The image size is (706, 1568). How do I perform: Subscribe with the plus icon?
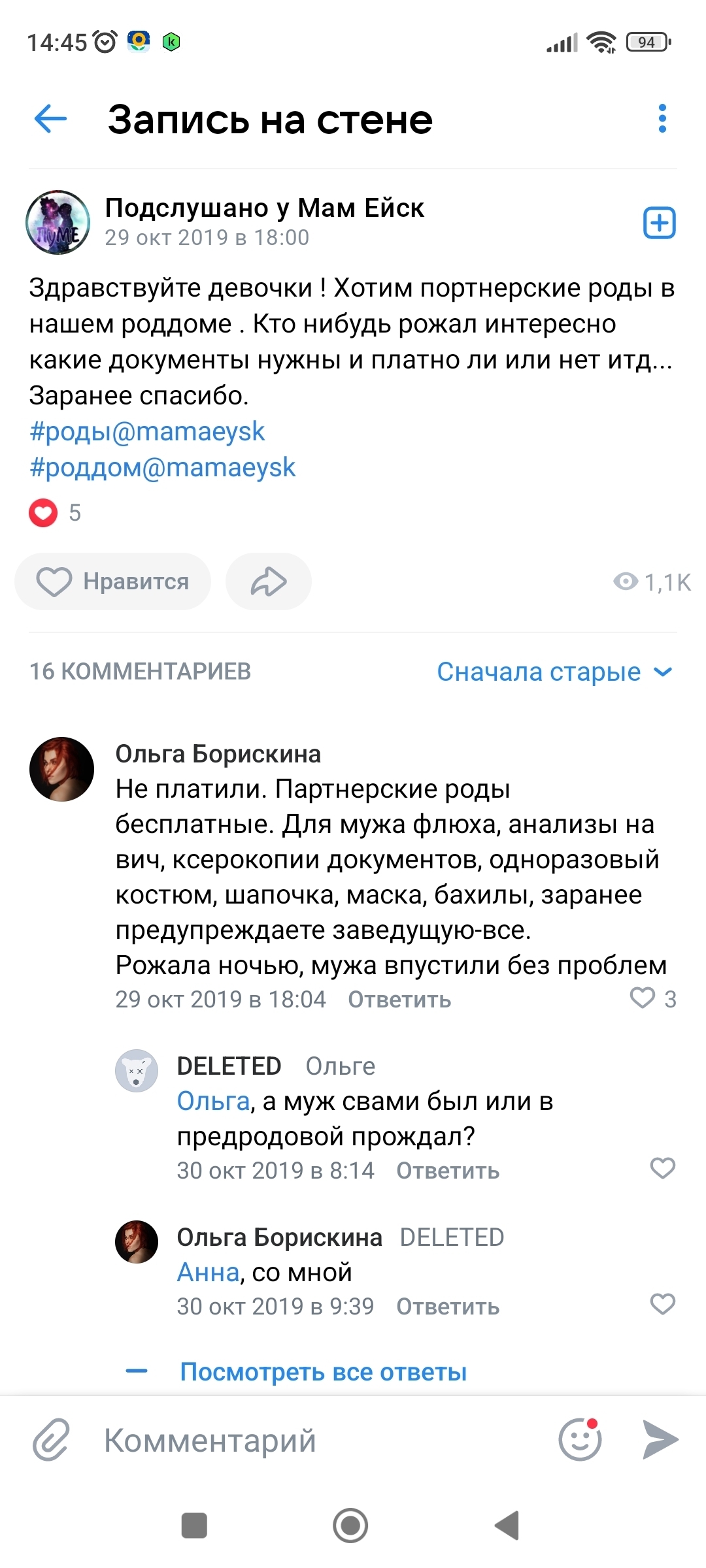point(659,223)
